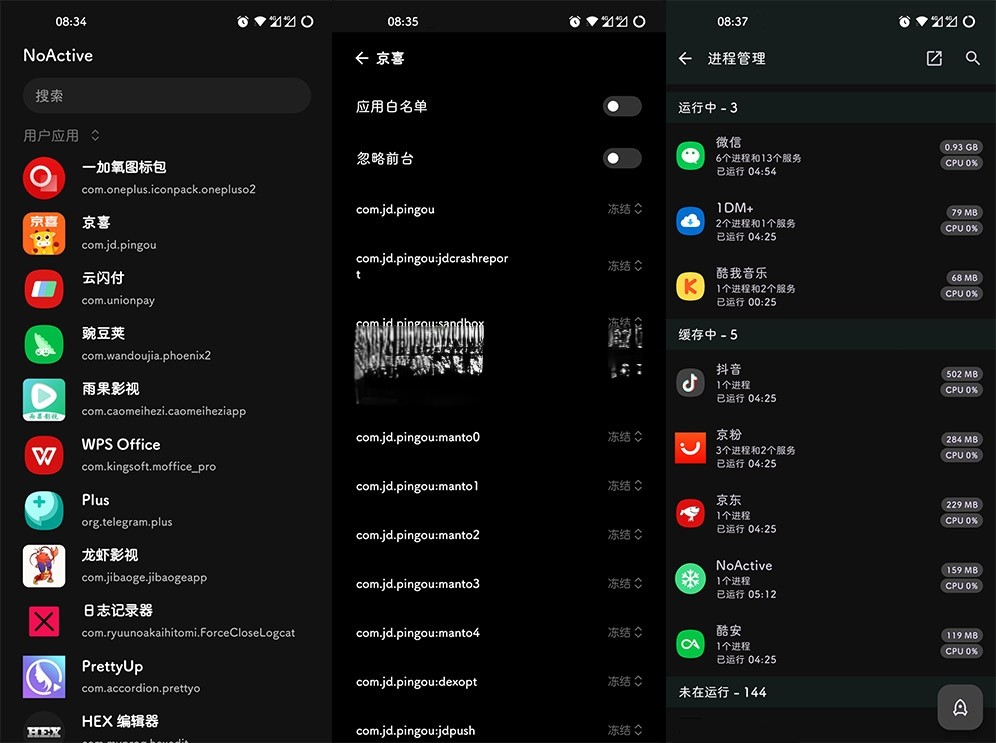Tap the NoActive title text
Screen dimensions: 996x743
[x=58, y=55]
